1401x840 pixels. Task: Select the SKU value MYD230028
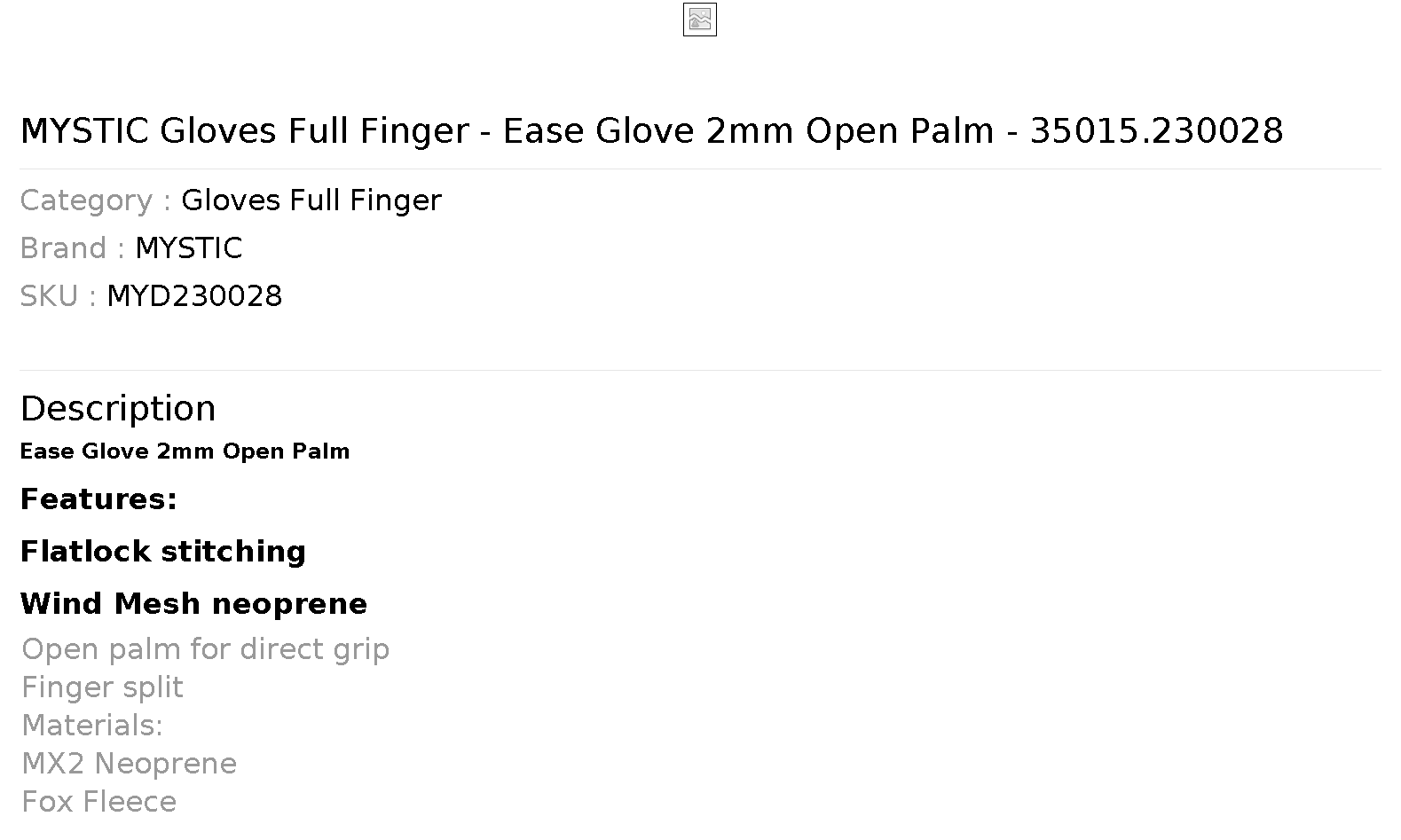point(194,296)
